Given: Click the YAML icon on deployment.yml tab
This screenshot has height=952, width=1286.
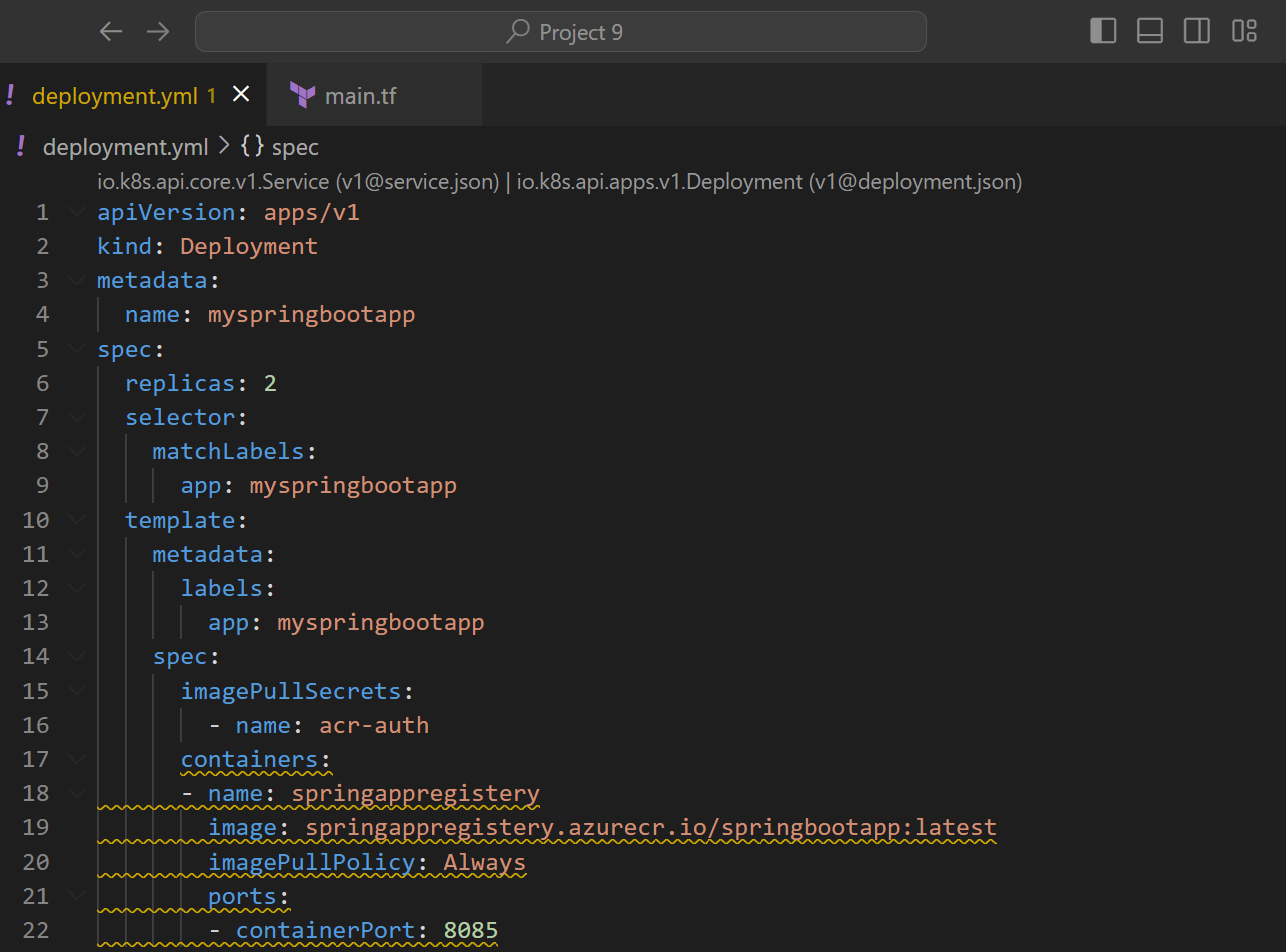Looking at the screenshot, I should (10, 95).
